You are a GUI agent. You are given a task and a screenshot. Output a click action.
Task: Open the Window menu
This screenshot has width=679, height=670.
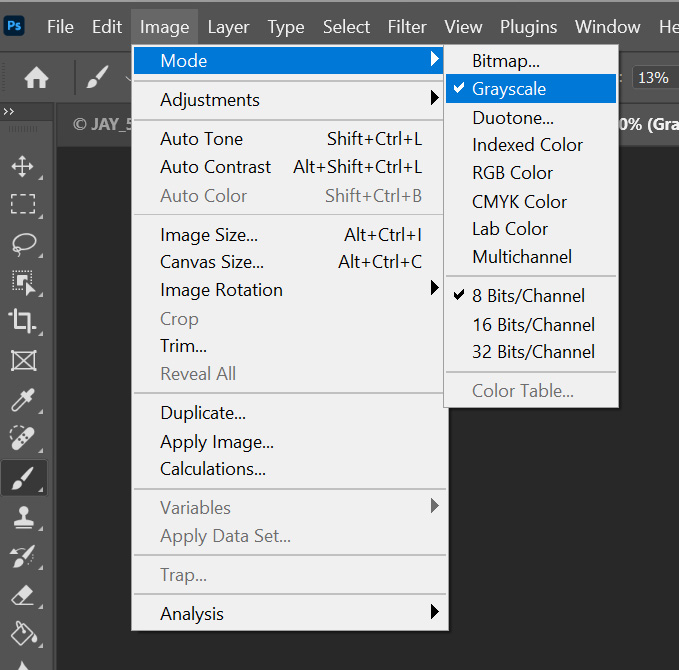(608, 27)
